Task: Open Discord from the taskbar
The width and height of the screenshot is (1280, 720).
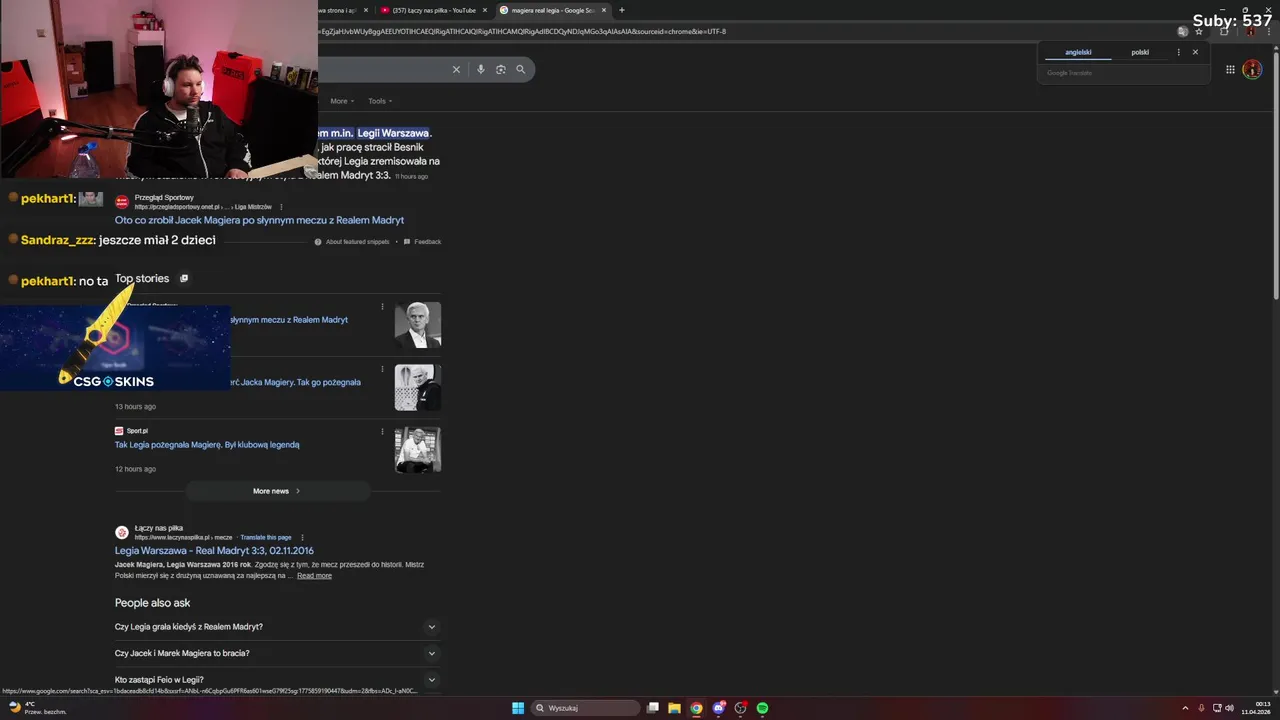Action: pos(719,708)
